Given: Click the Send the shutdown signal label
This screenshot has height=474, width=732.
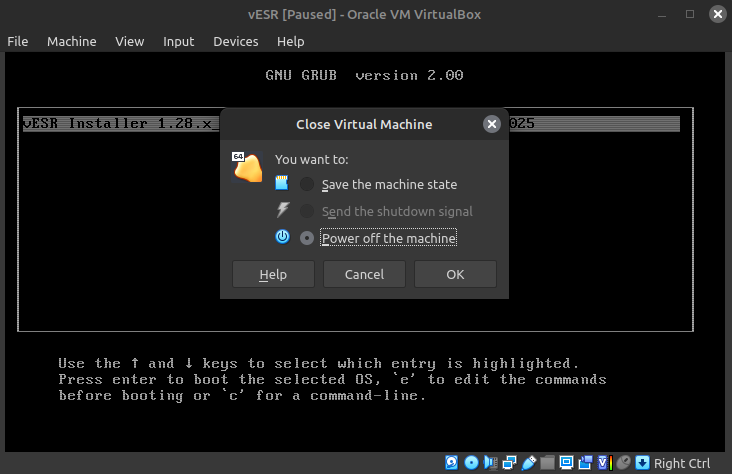Looking at the screenshot, I should 397,212.
